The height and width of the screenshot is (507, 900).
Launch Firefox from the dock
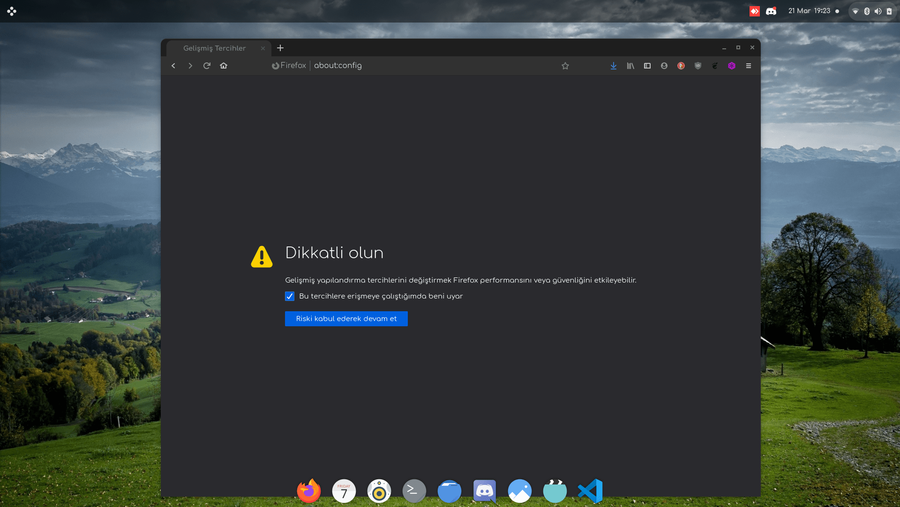tap(309, 491)
